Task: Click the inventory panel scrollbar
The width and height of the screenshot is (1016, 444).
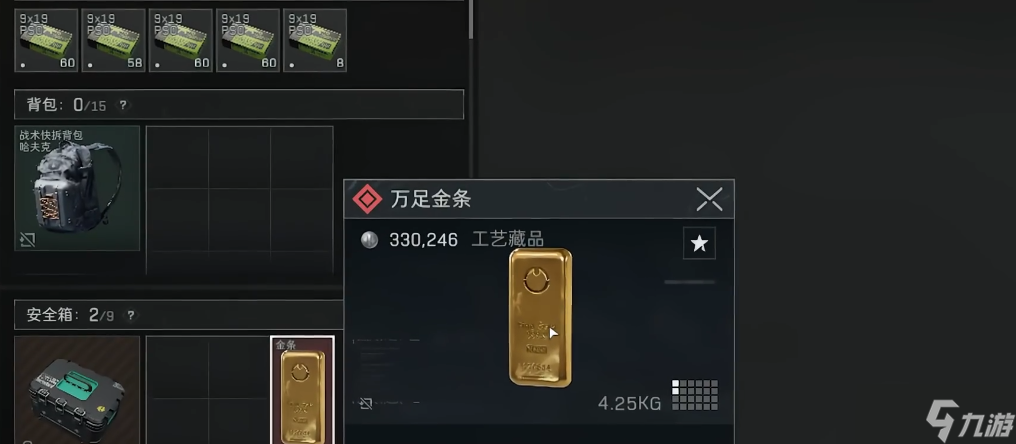Action: click(471, 18)
